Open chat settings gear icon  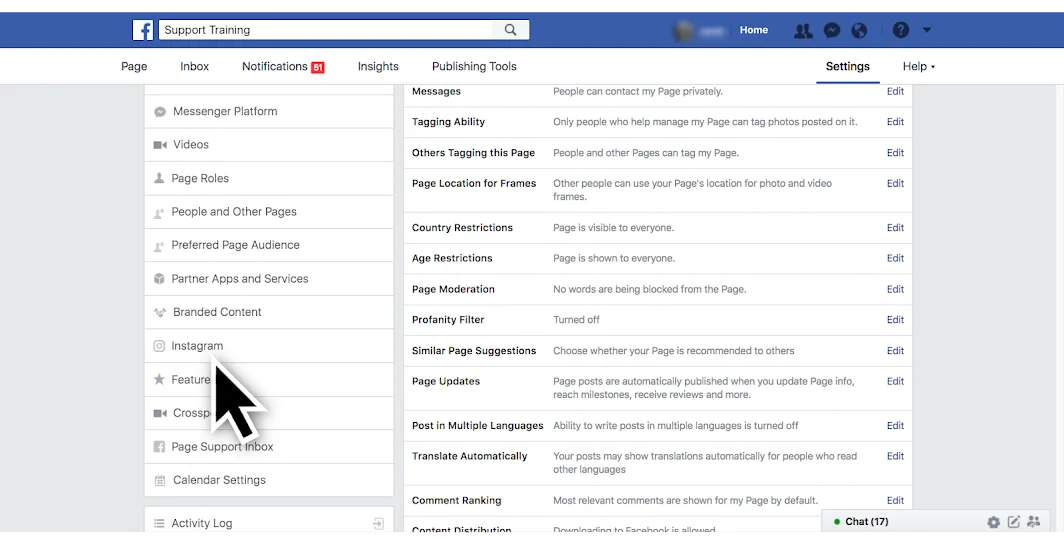coord(993,522)
